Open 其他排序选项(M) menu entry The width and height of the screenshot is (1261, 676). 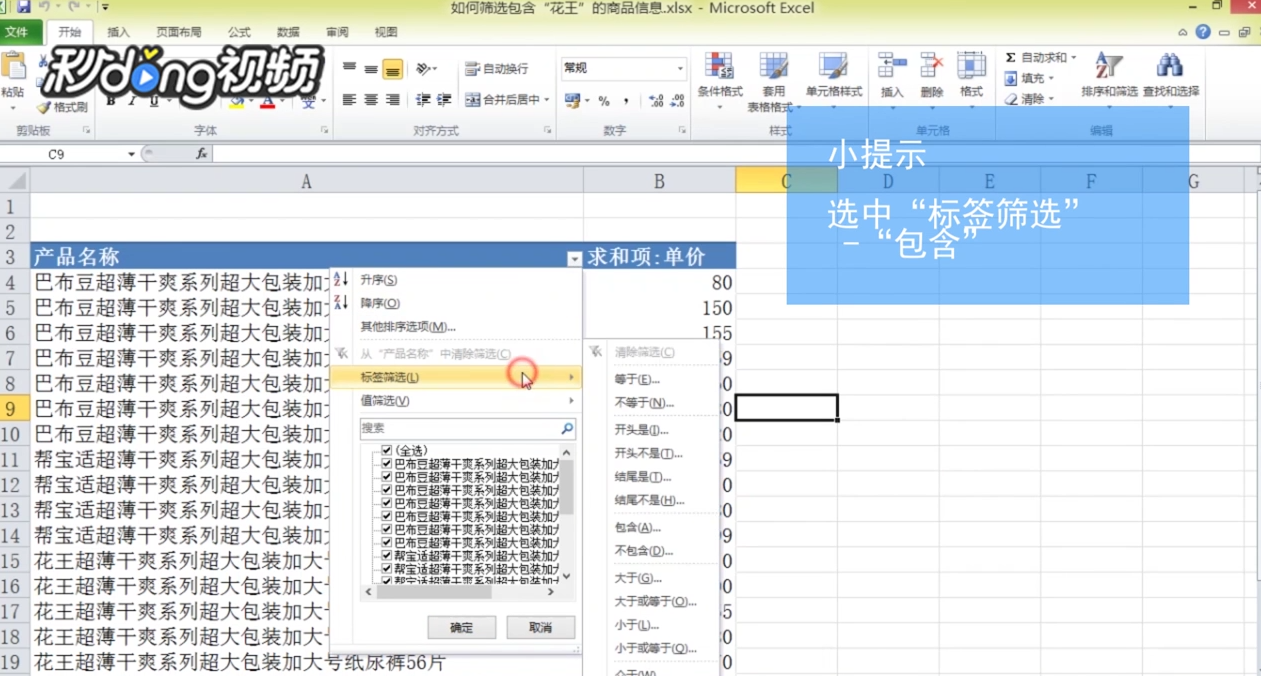tap(456, 326)
